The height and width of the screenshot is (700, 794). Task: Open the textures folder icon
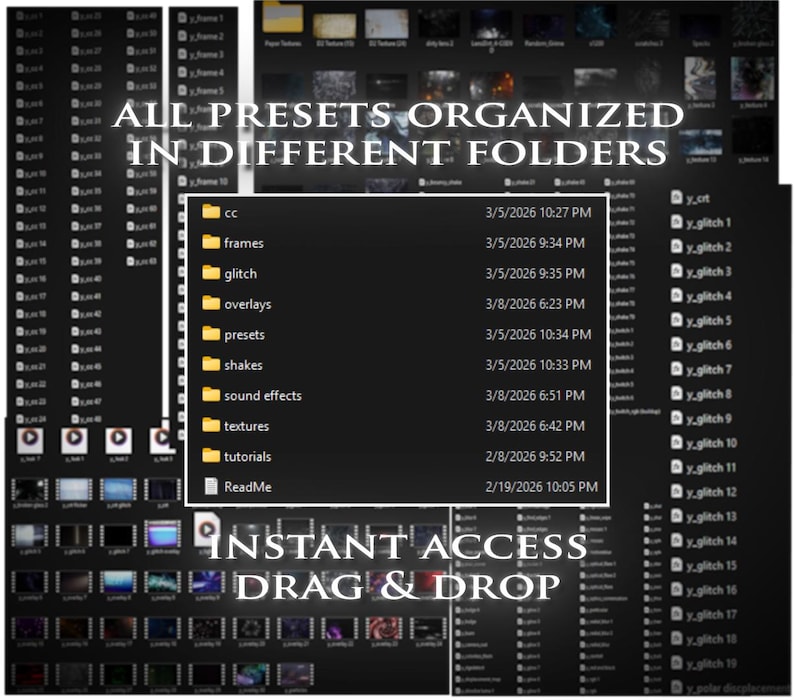[x=211, y=425]
